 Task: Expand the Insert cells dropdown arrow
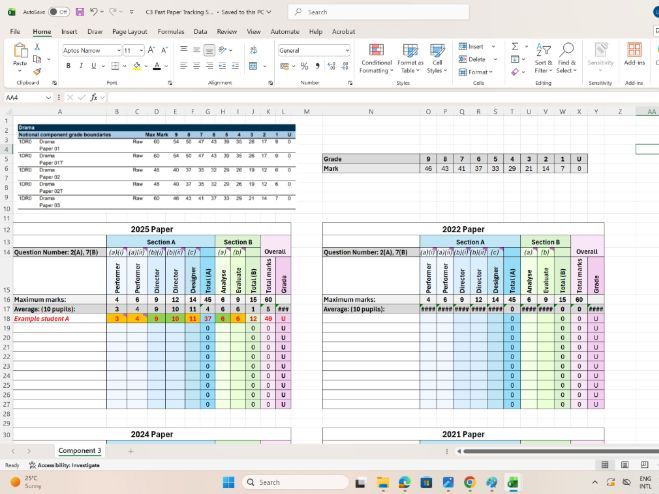[493, 46]
